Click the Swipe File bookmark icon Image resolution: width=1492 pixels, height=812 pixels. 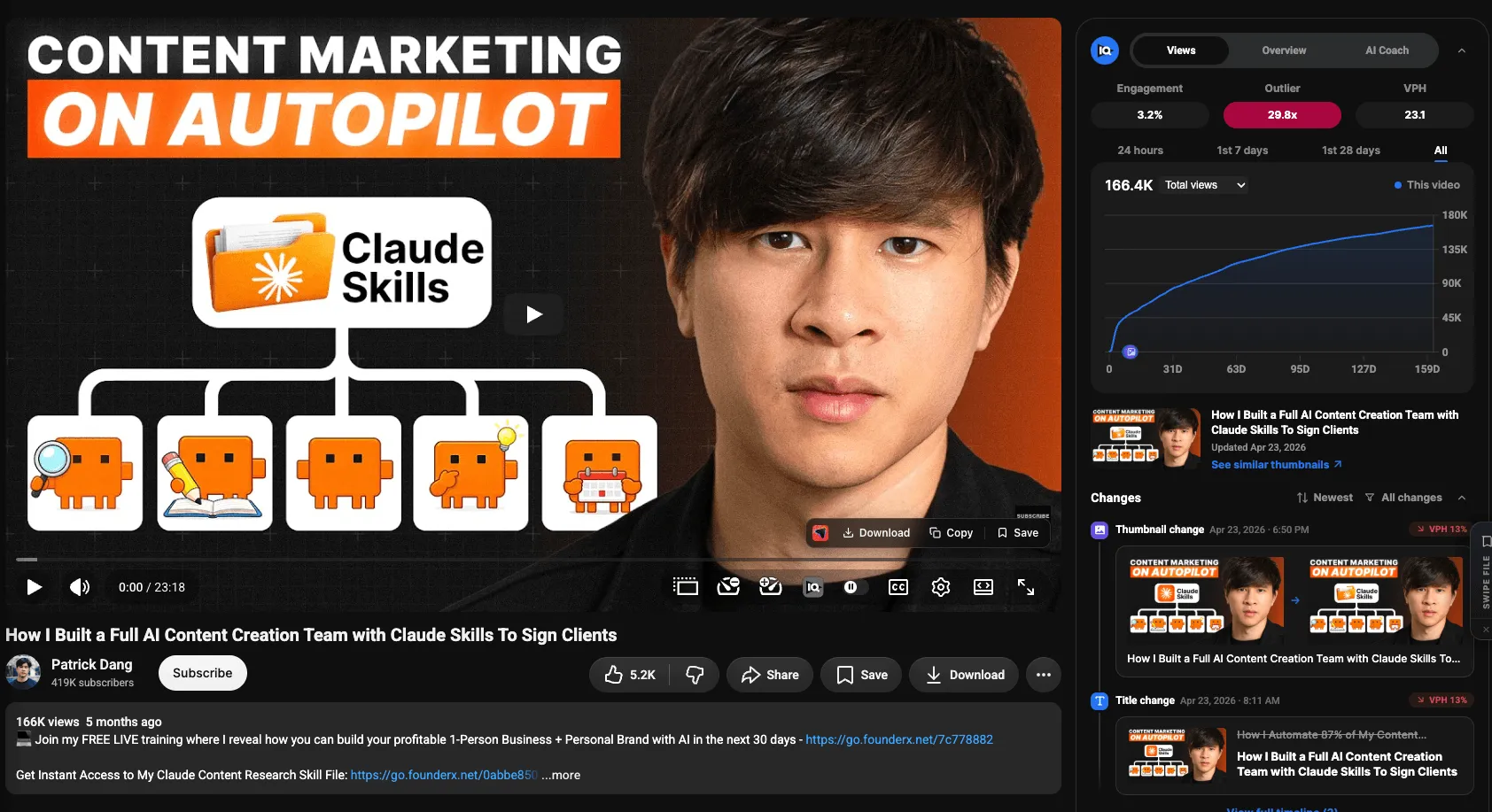pos(1486,541)
